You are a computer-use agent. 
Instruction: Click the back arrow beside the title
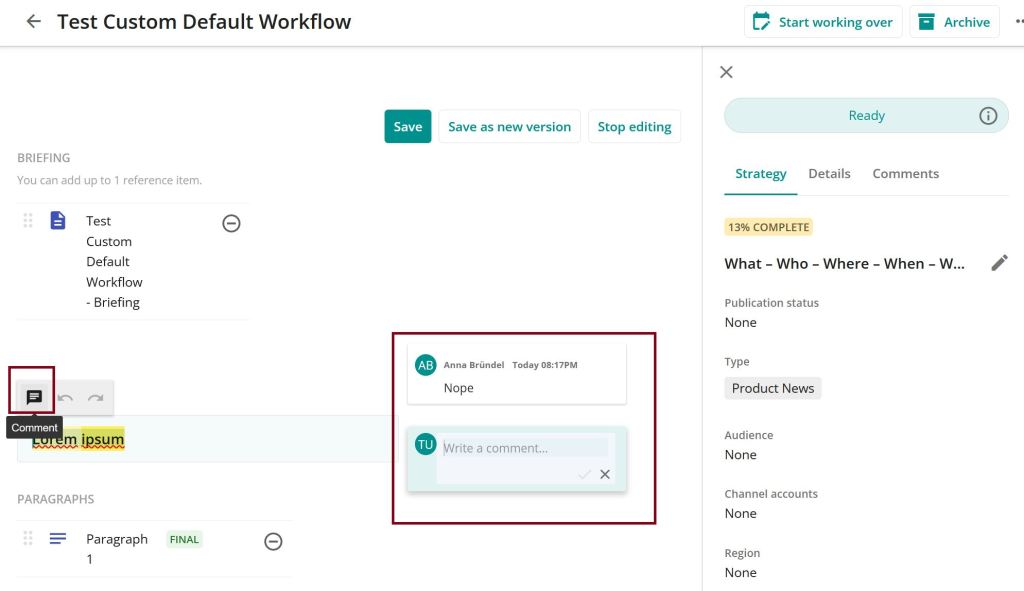click(34, 21)
